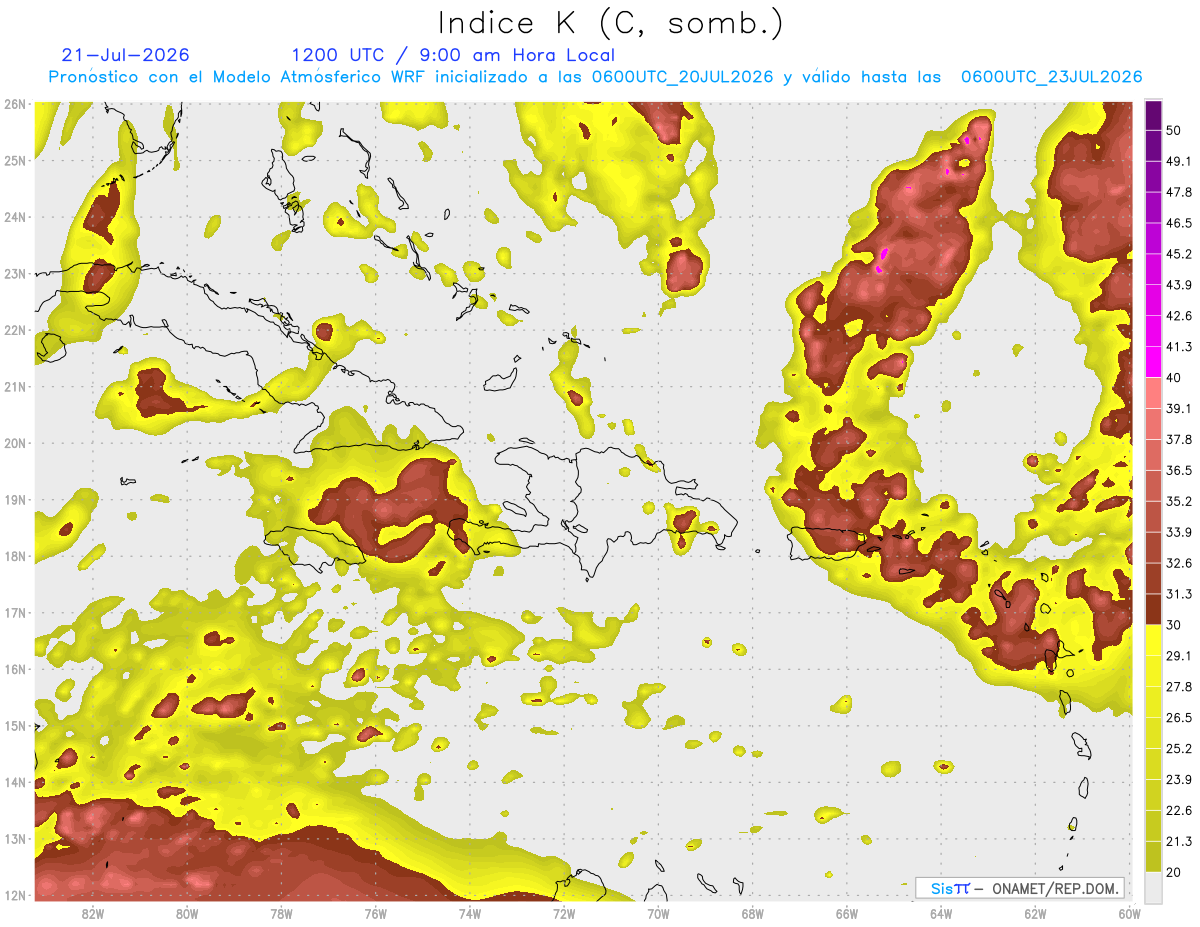1200x927 pixels.
Task: Click the color scale value "22.6"
Action: 1179,810
